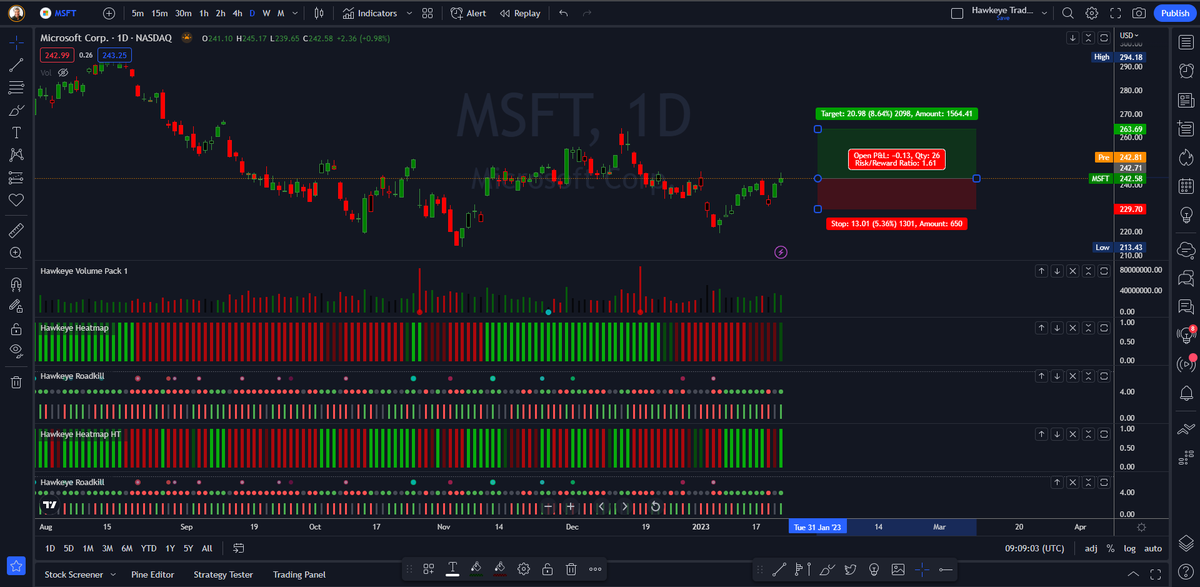Toggle the % percent scale
Screen dimensions: 1200x587
click(1110, 548)
